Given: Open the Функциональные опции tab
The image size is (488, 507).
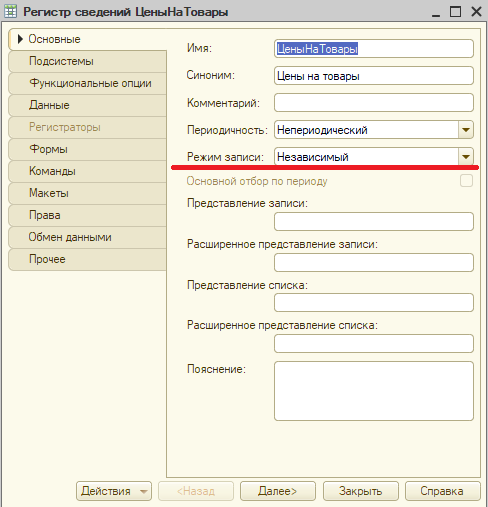Looking at the screenshot, I should click(x=88, y=83).
